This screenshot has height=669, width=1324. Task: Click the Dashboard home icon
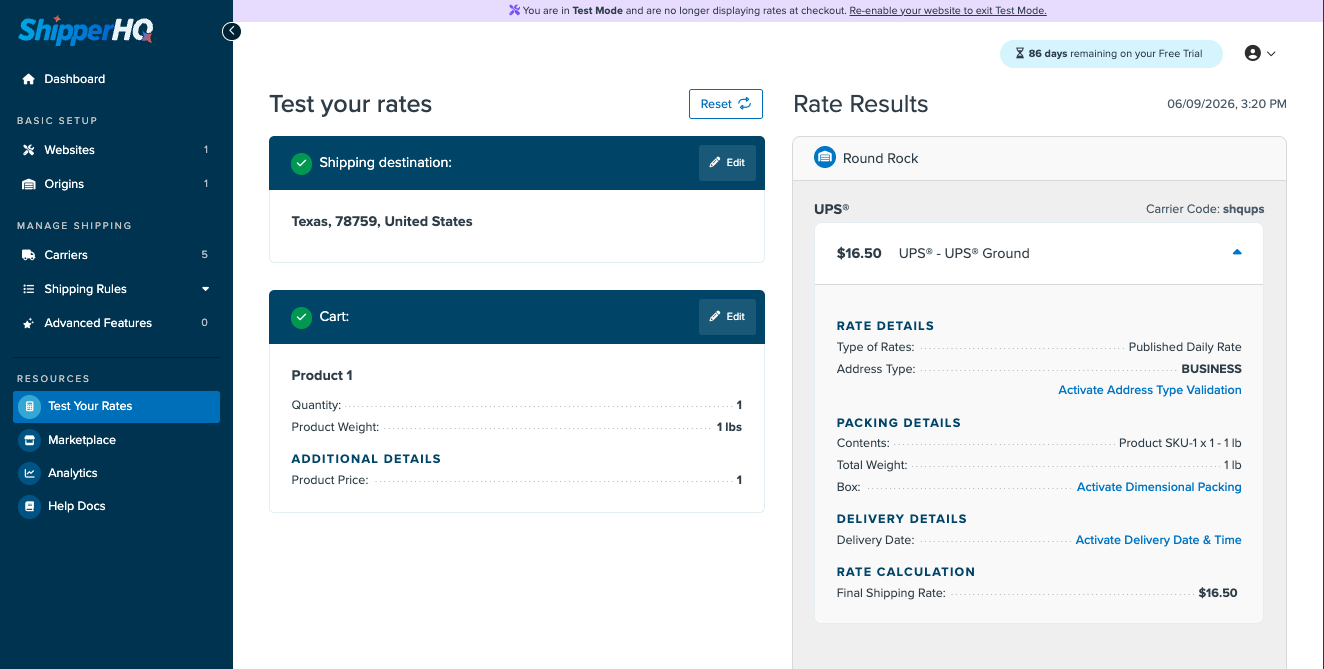point(29,79)
